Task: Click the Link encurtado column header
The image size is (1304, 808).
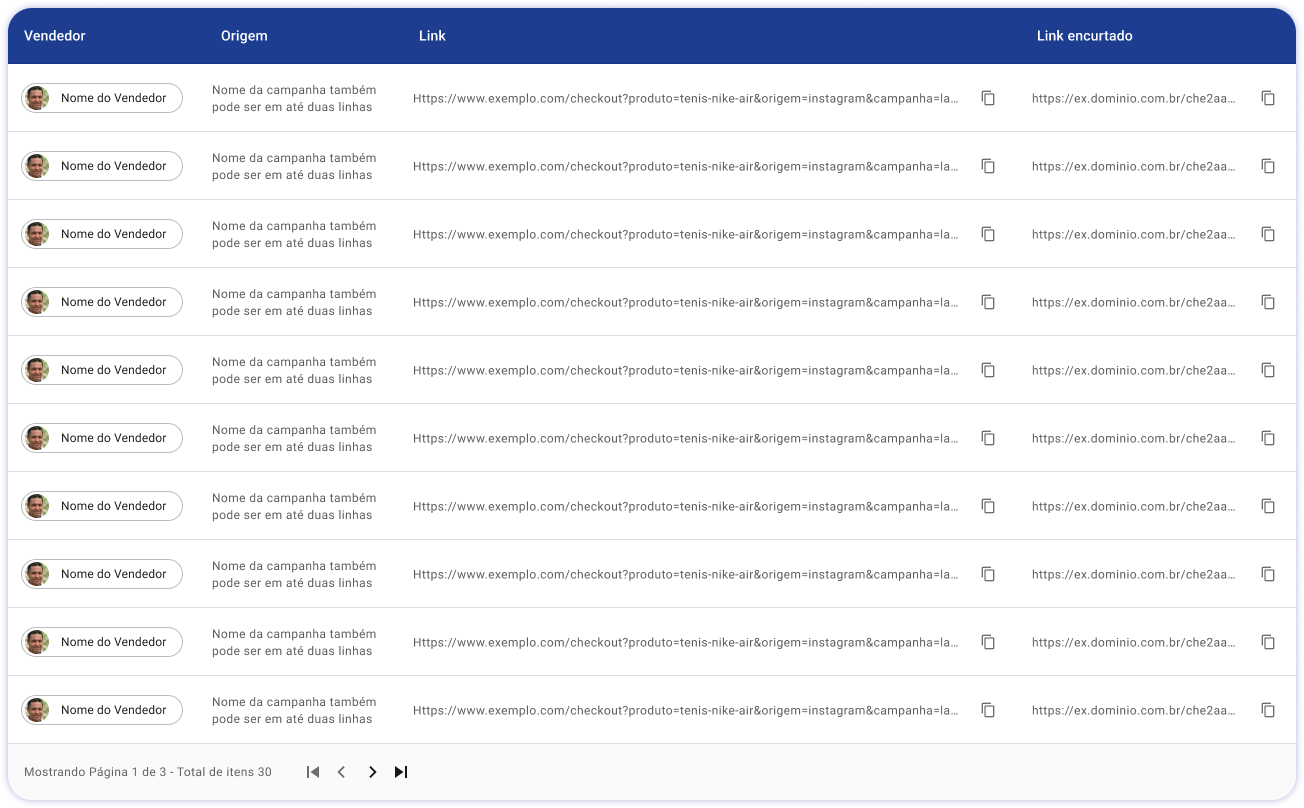Action: (x=1084, y=36)
